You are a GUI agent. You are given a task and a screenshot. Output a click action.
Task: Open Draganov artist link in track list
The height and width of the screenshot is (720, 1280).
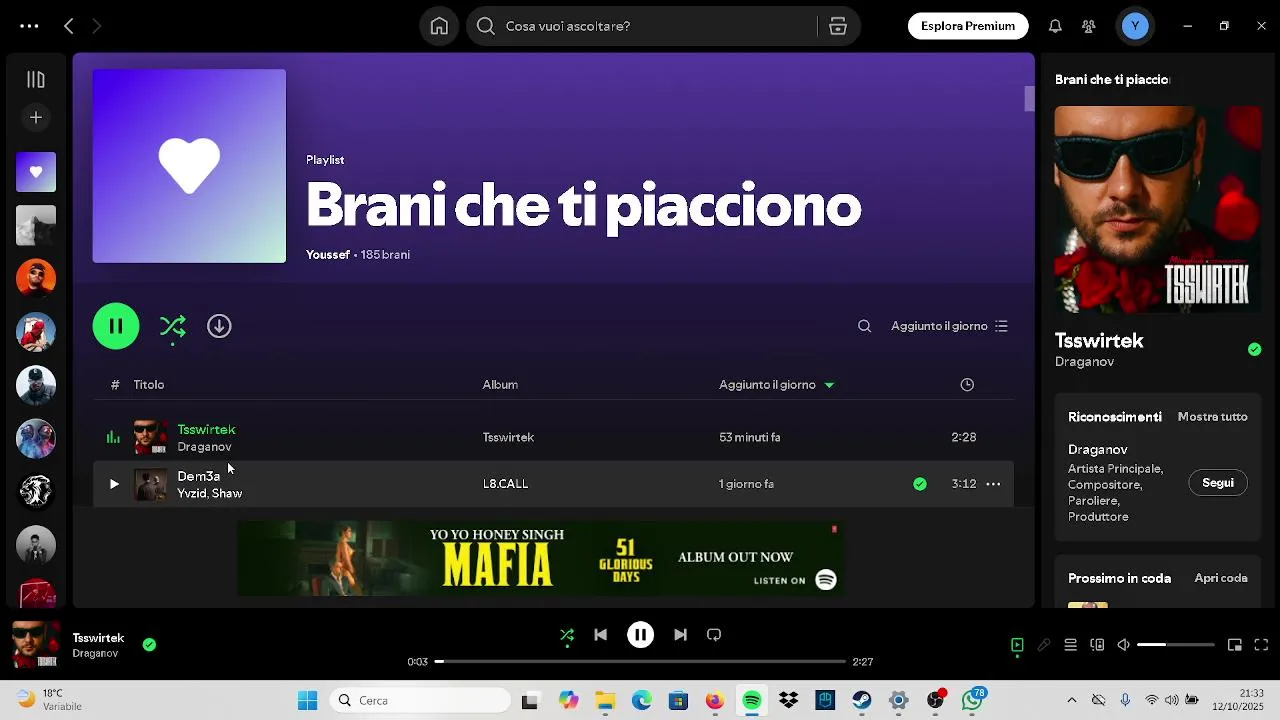point(205,447)
